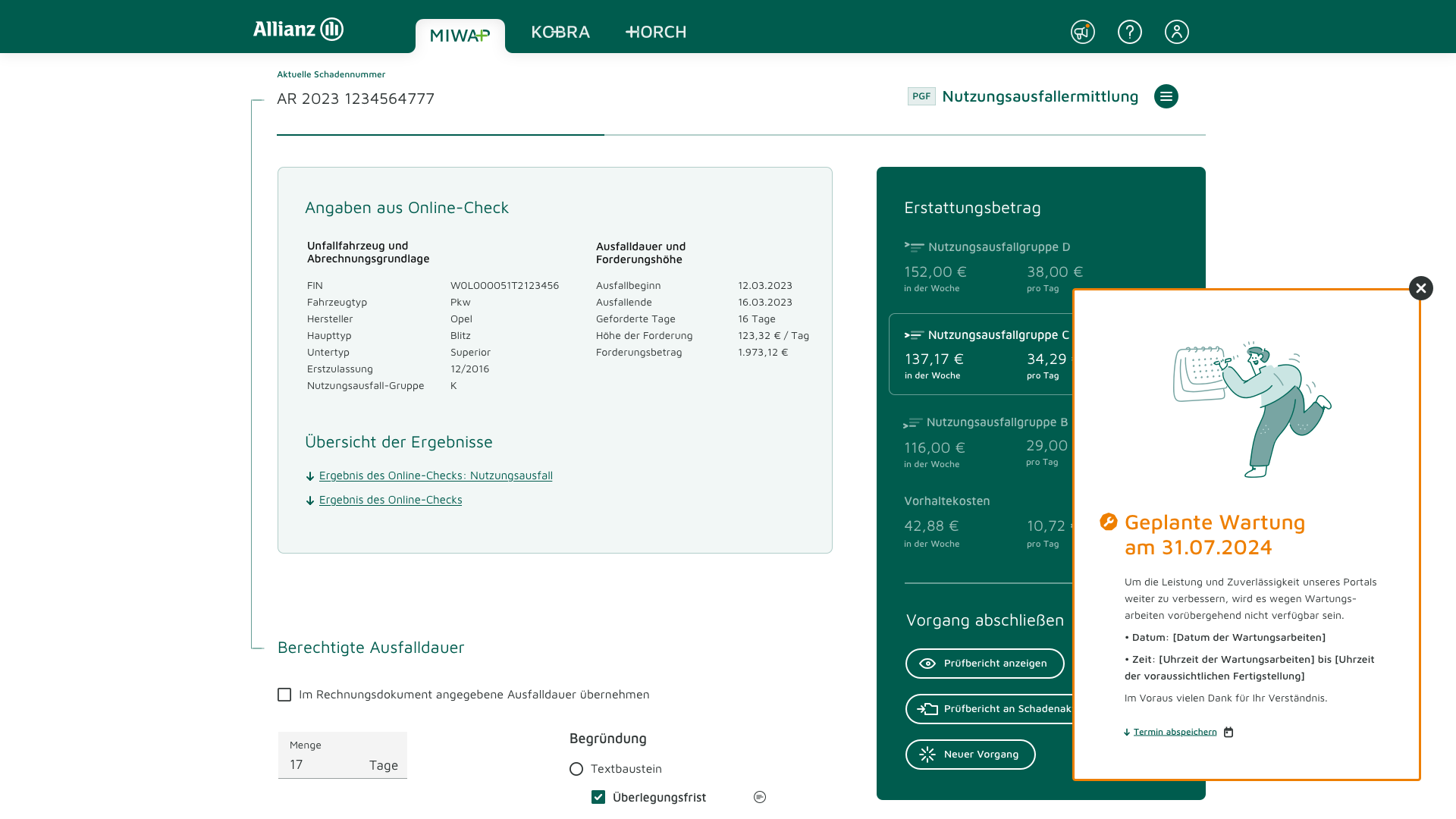Click Prüfbericht anzeigen button
Viewport: 1456px width, 819px height.
984,664
